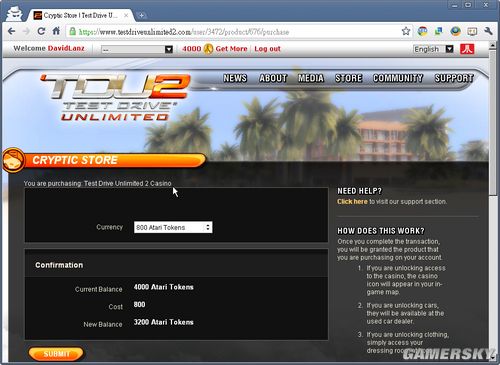Click the page vertical scrollbar thumb
This screenshot has width=500, height=365.
493,123
